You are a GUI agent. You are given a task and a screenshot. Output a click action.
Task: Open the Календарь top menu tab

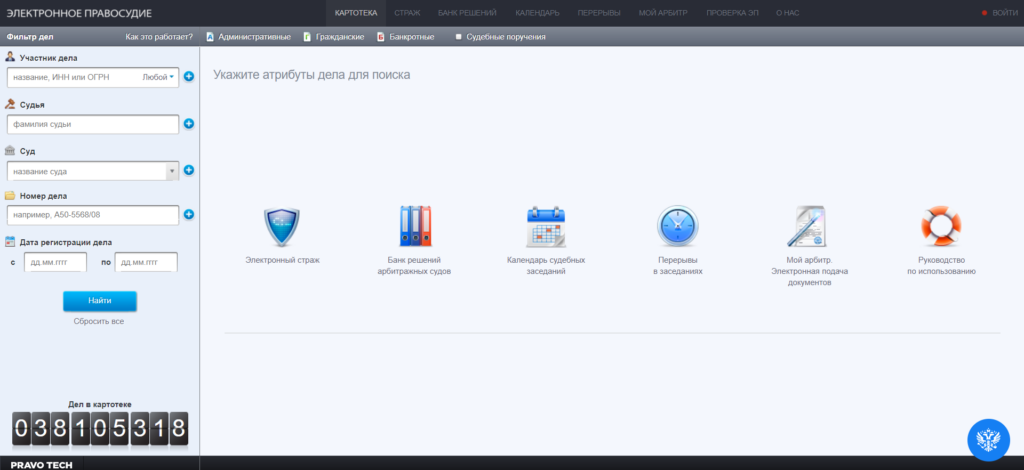(x=537, y=12)
